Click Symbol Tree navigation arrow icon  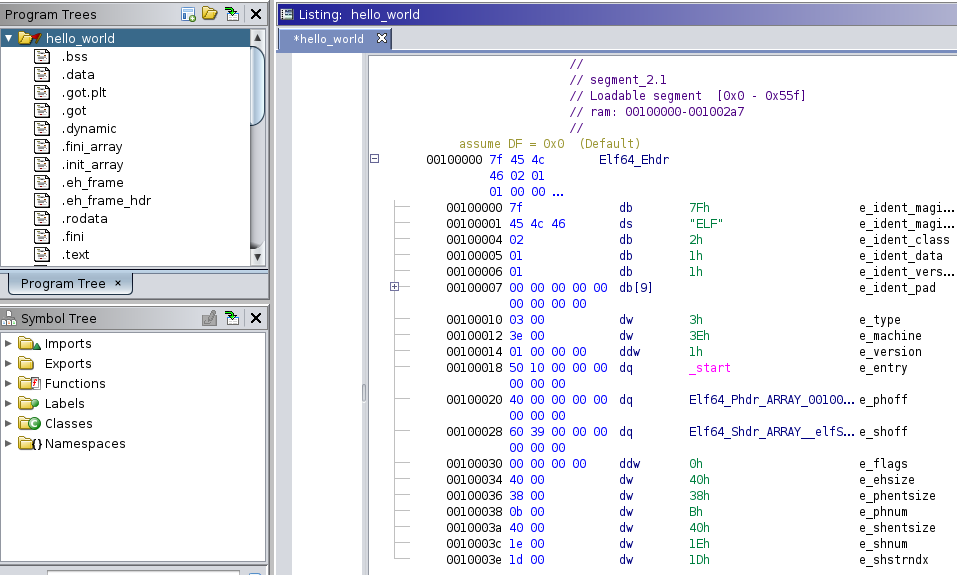[x=232, y=318]
